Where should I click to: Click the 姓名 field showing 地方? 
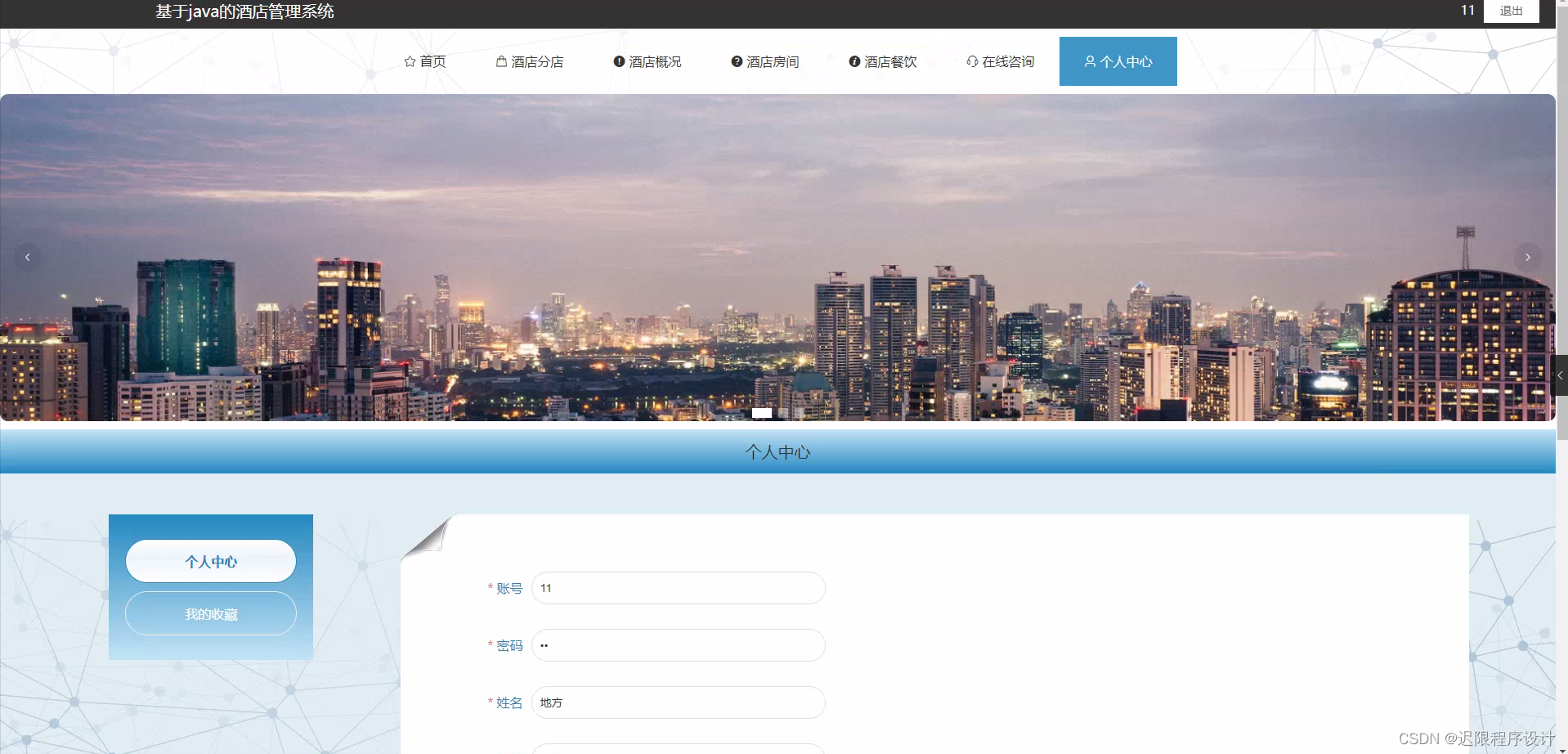click(677, 702)
